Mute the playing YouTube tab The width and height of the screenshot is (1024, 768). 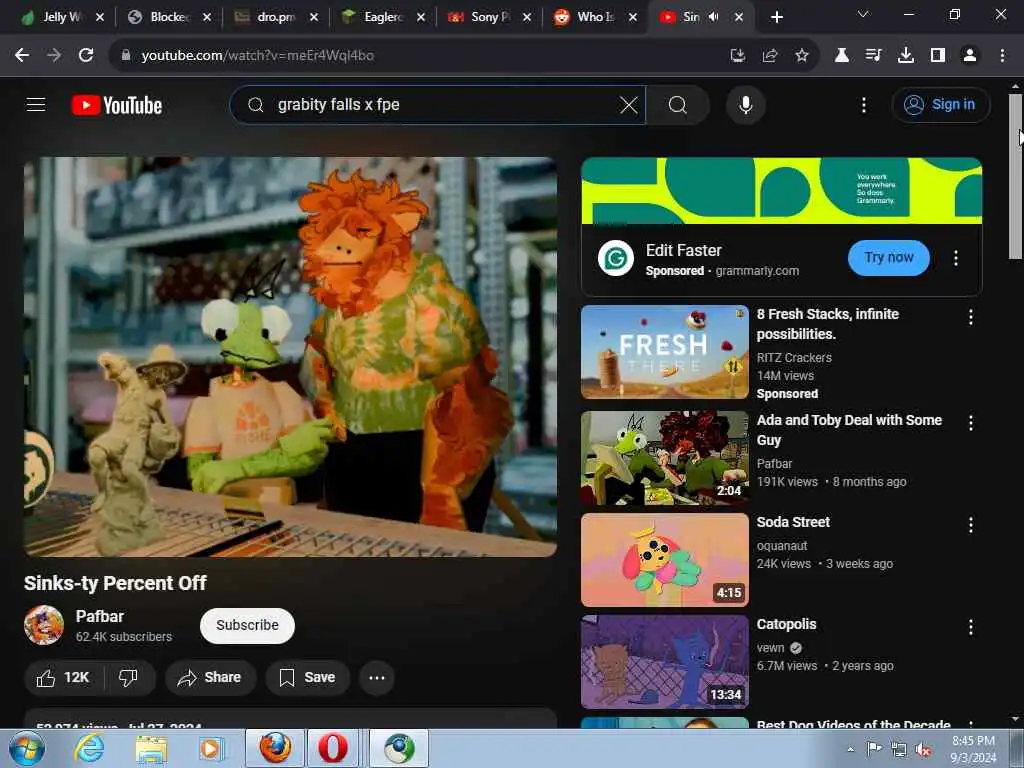713,17
